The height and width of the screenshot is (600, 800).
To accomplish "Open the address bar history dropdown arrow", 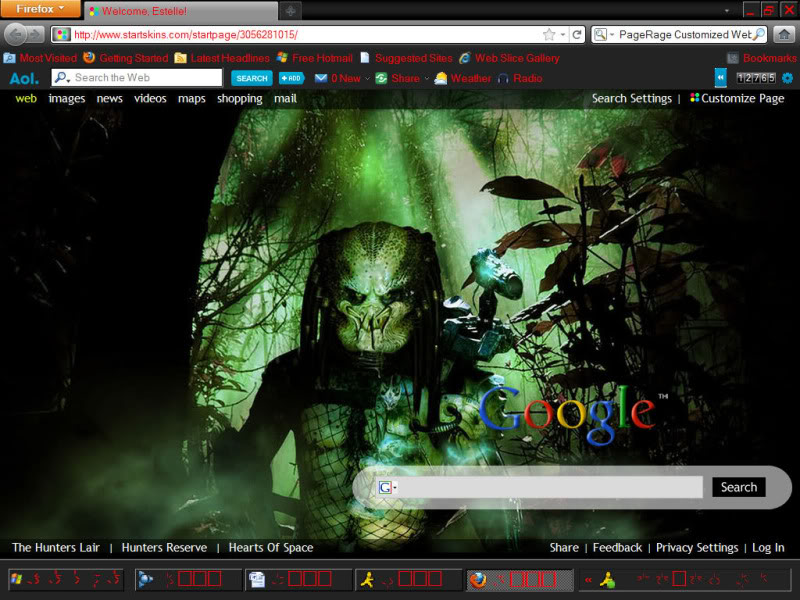I will point(563,35).
